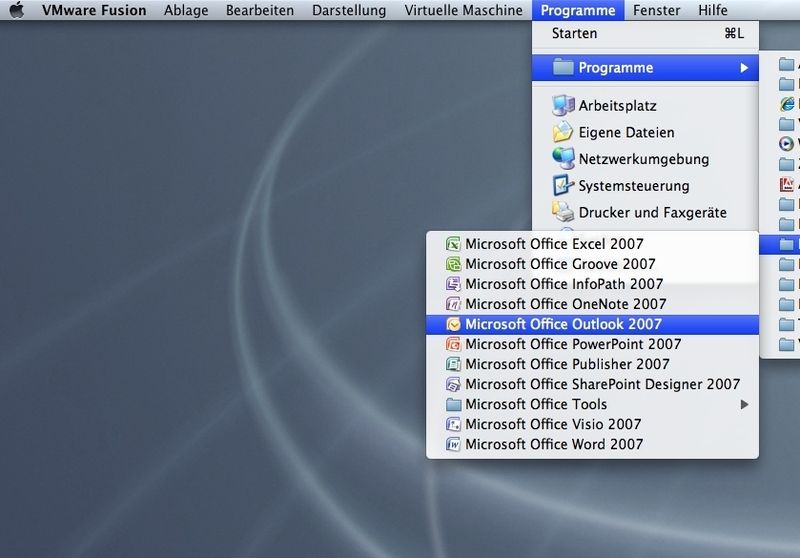Open the Apple menu

[x=17, y=10]
